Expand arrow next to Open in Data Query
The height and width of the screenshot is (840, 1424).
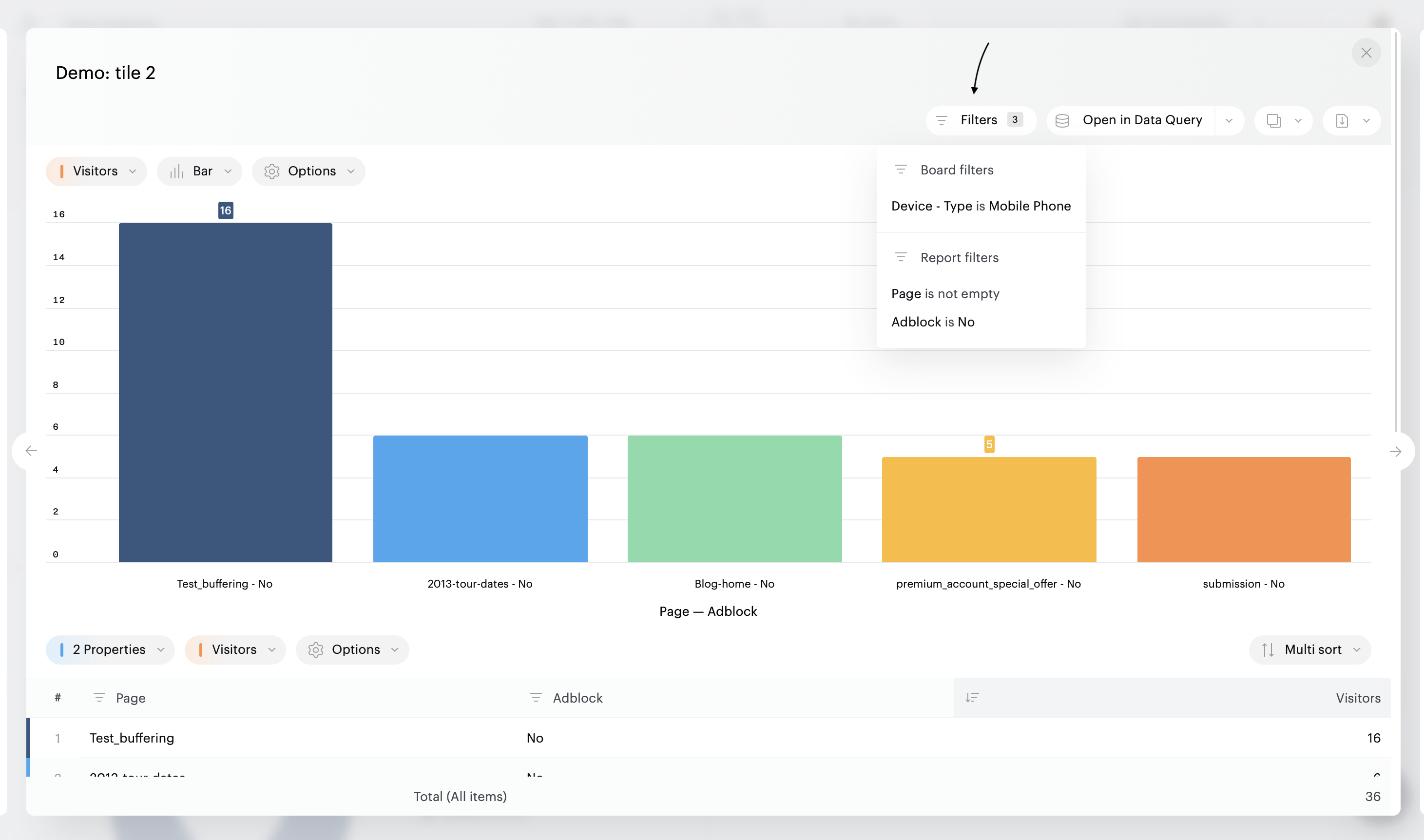(1229, 120)
